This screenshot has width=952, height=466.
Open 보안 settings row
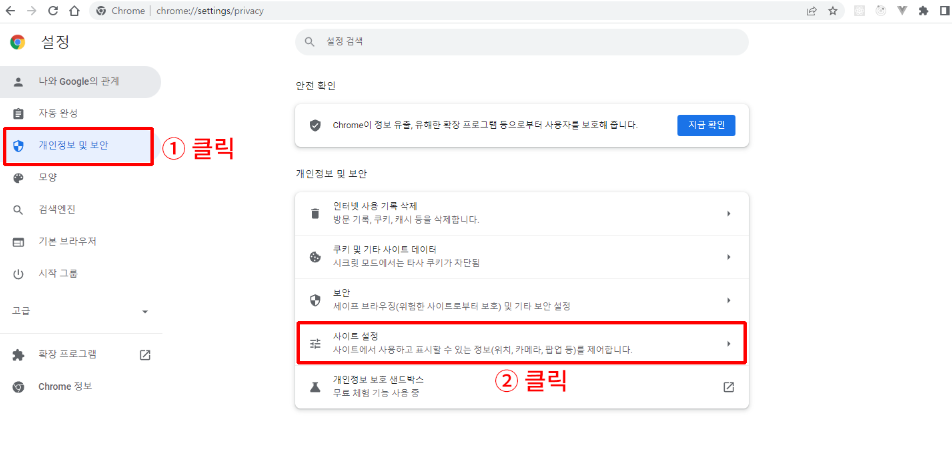[522, 300]
